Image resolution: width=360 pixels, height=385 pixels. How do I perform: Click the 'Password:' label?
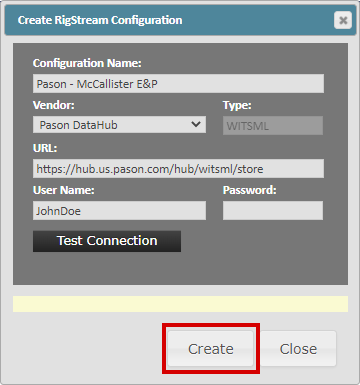pyautogui.click(x=250, y=190)
